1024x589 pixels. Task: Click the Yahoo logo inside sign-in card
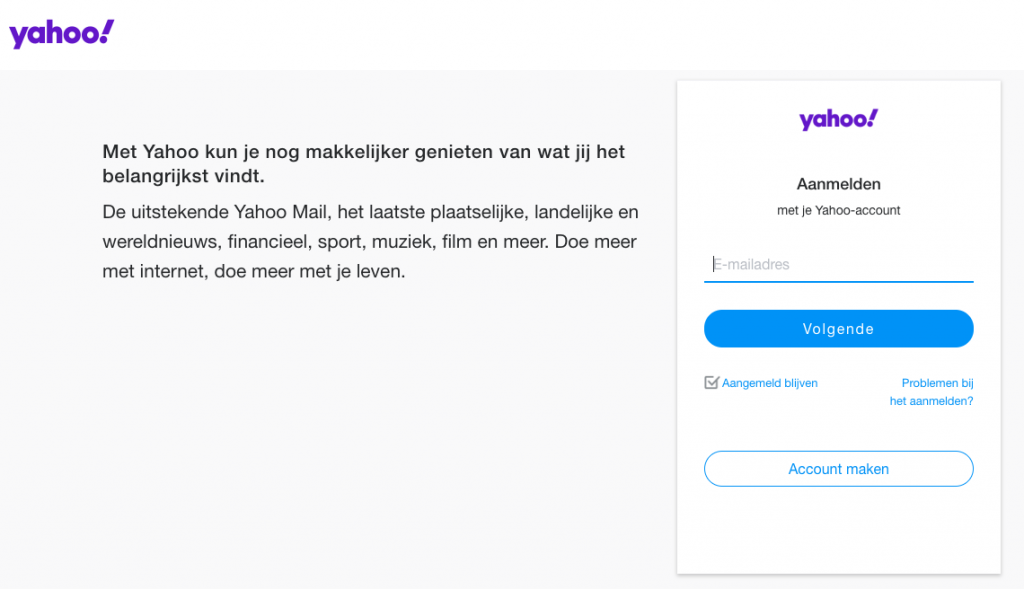(839, 119)
